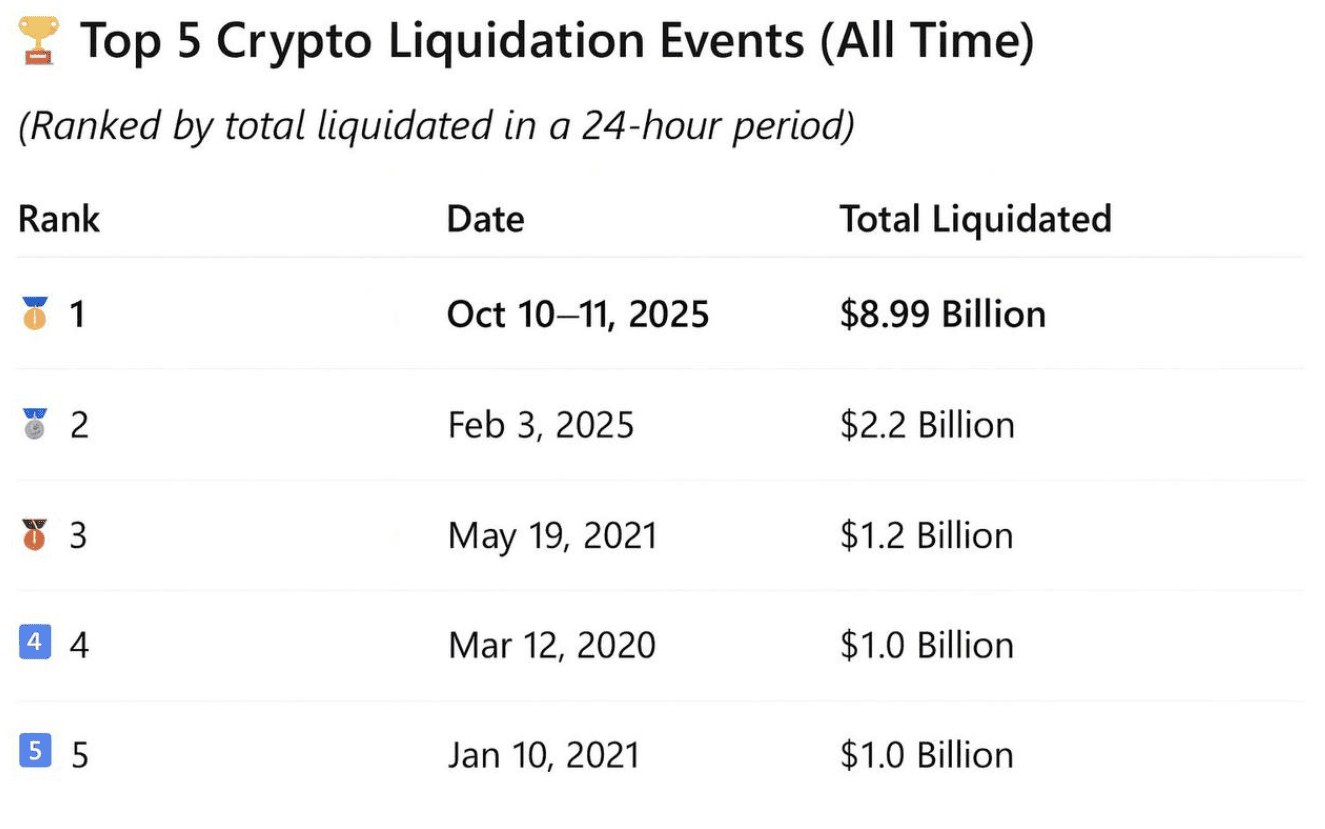Click the italic 24-hour period subtitle

click(436, 126)
